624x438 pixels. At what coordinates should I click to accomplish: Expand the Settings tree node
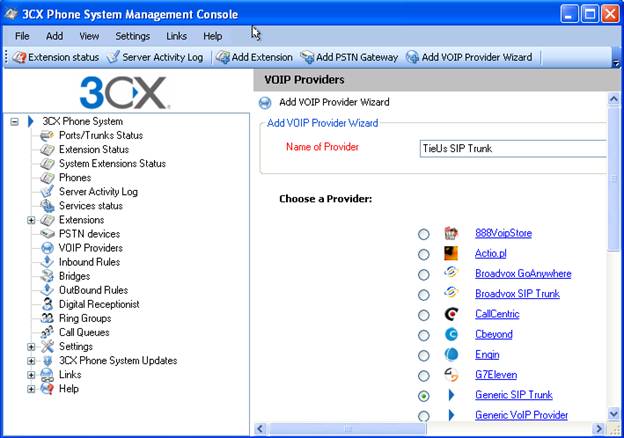(31, 347)
